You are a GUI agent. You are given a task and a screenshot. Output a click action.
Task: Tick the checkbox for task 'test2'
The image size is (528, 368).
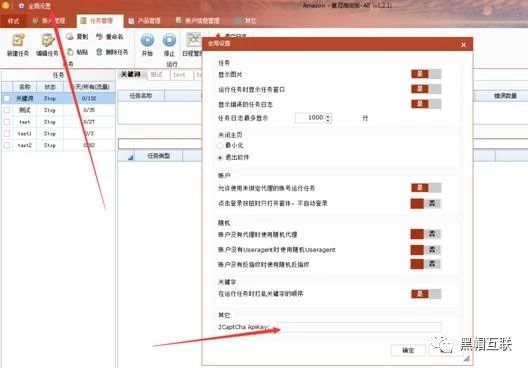pyautogui.click(x=7, y=145)
